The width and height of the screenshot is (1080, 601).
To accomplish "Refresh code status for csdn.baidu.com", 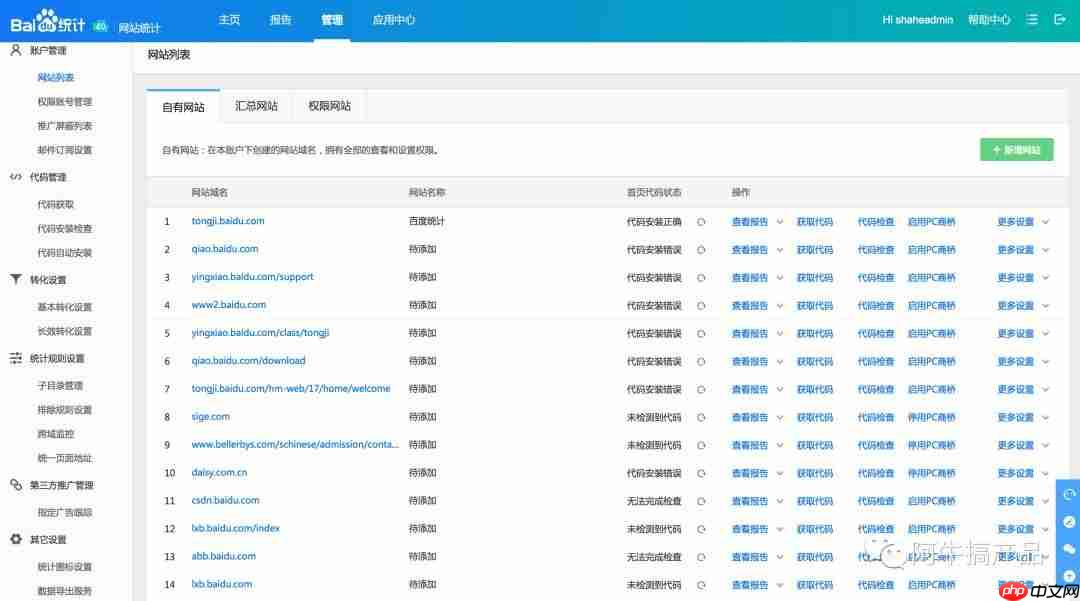I will coord(701,501).
